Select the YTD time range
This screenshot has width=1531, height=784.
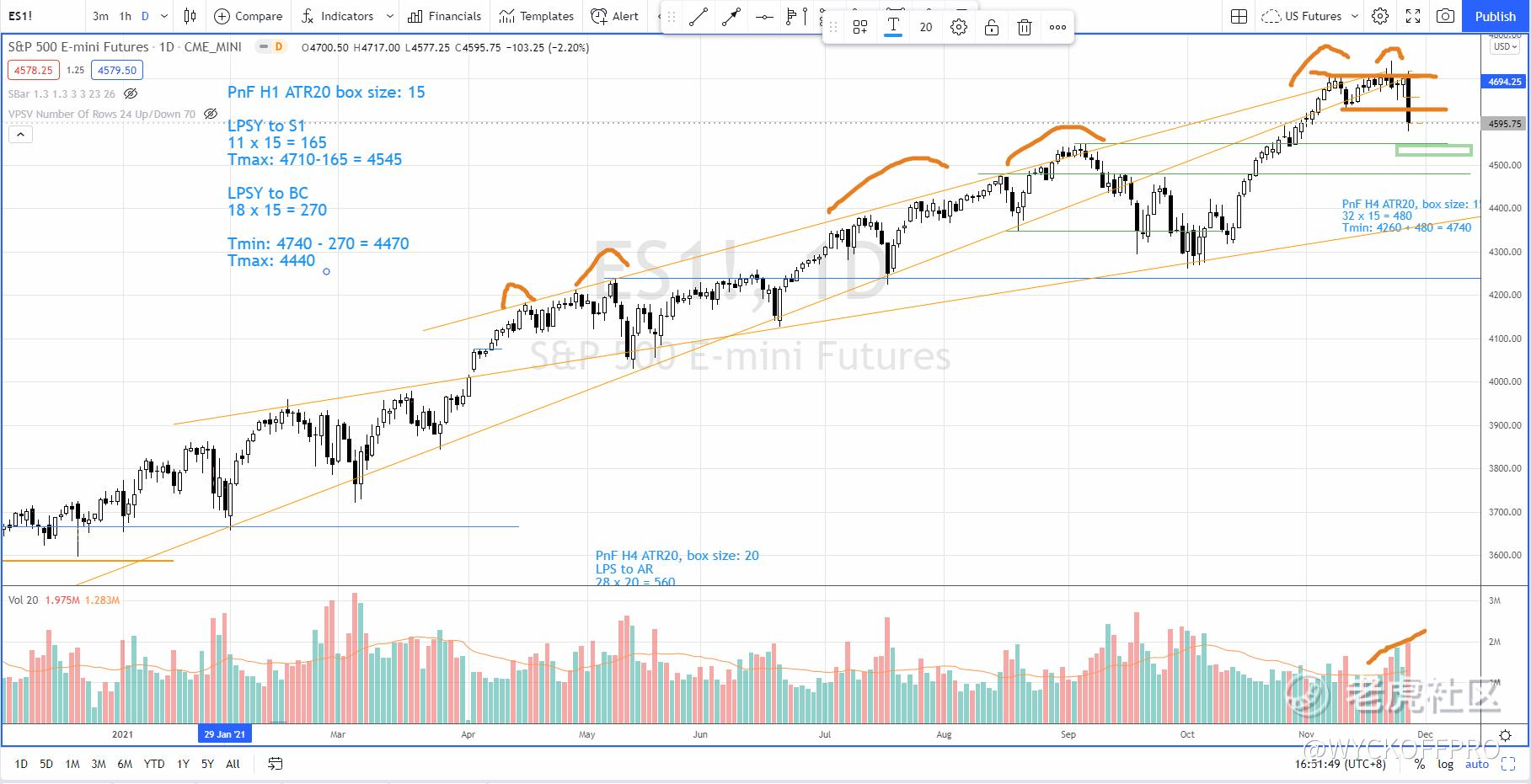coord(154,764)
